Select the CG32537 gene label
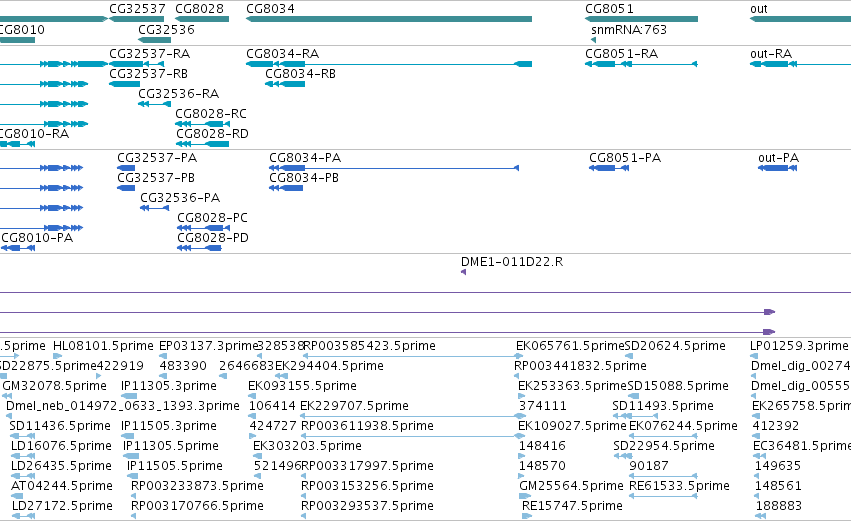The image size is (851, 521). pos(137,9)
